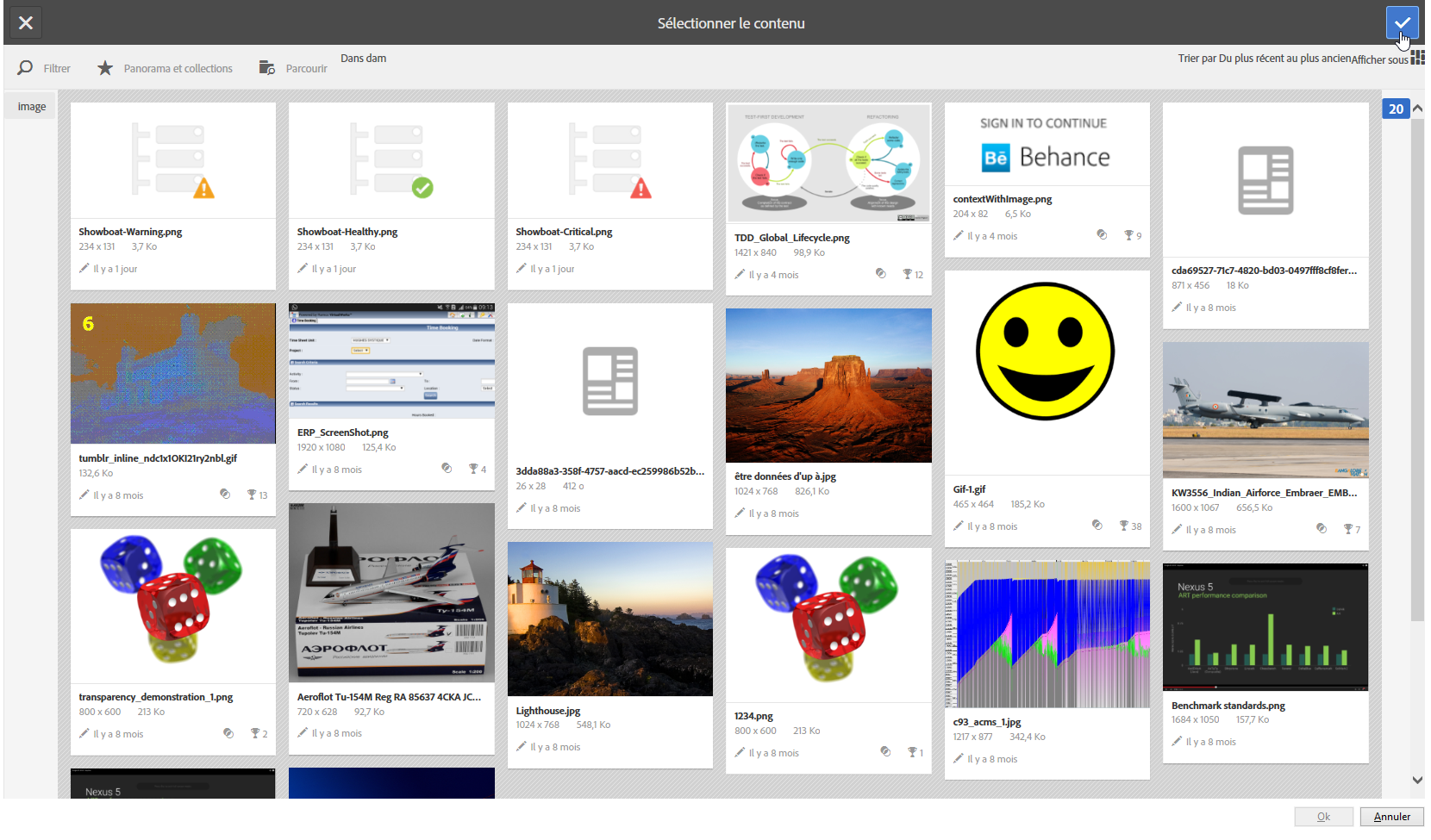1431x840 pixels.
Task: Expand the Dans dam location selector
Action: tap(363, 59)
